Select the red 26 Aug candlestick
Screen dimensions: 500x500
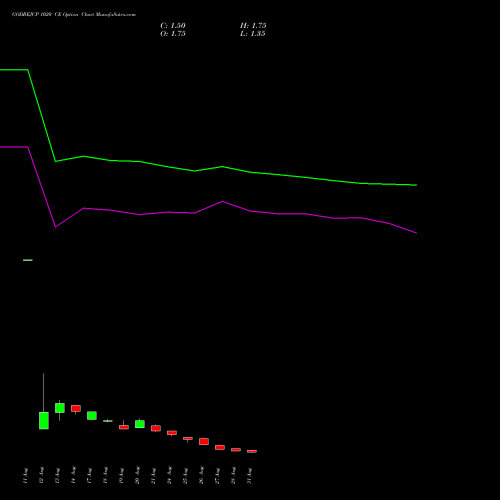point(204,441)
